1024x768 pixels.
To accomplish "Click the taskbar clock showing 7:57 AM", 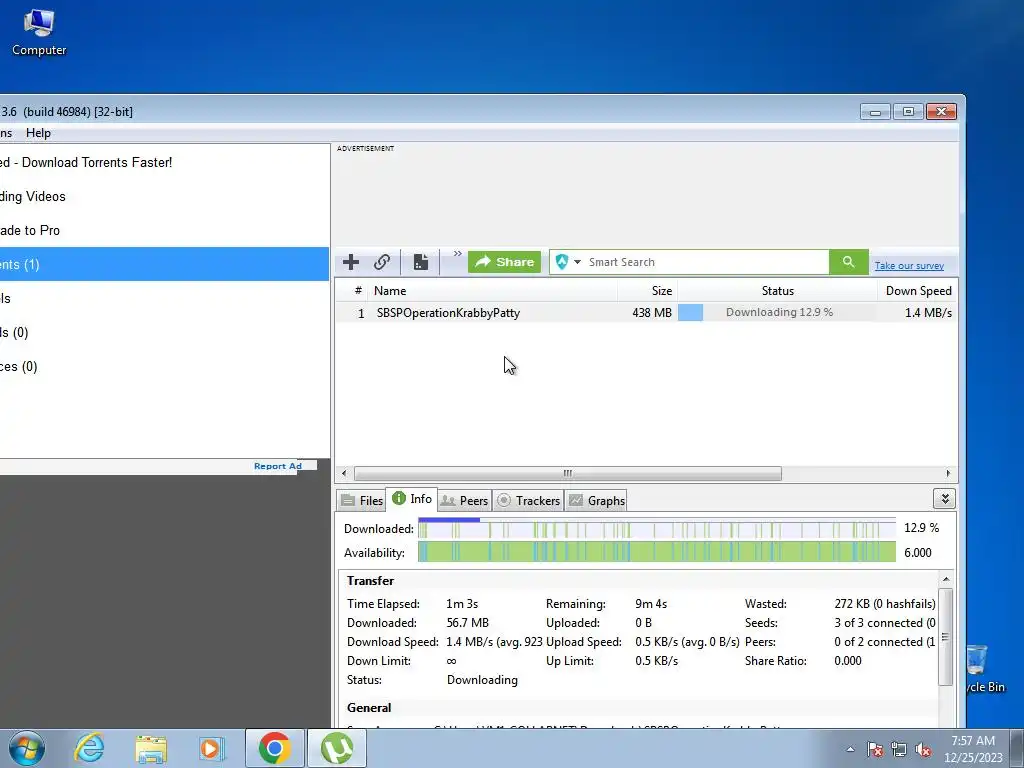I will click(973, 749).
